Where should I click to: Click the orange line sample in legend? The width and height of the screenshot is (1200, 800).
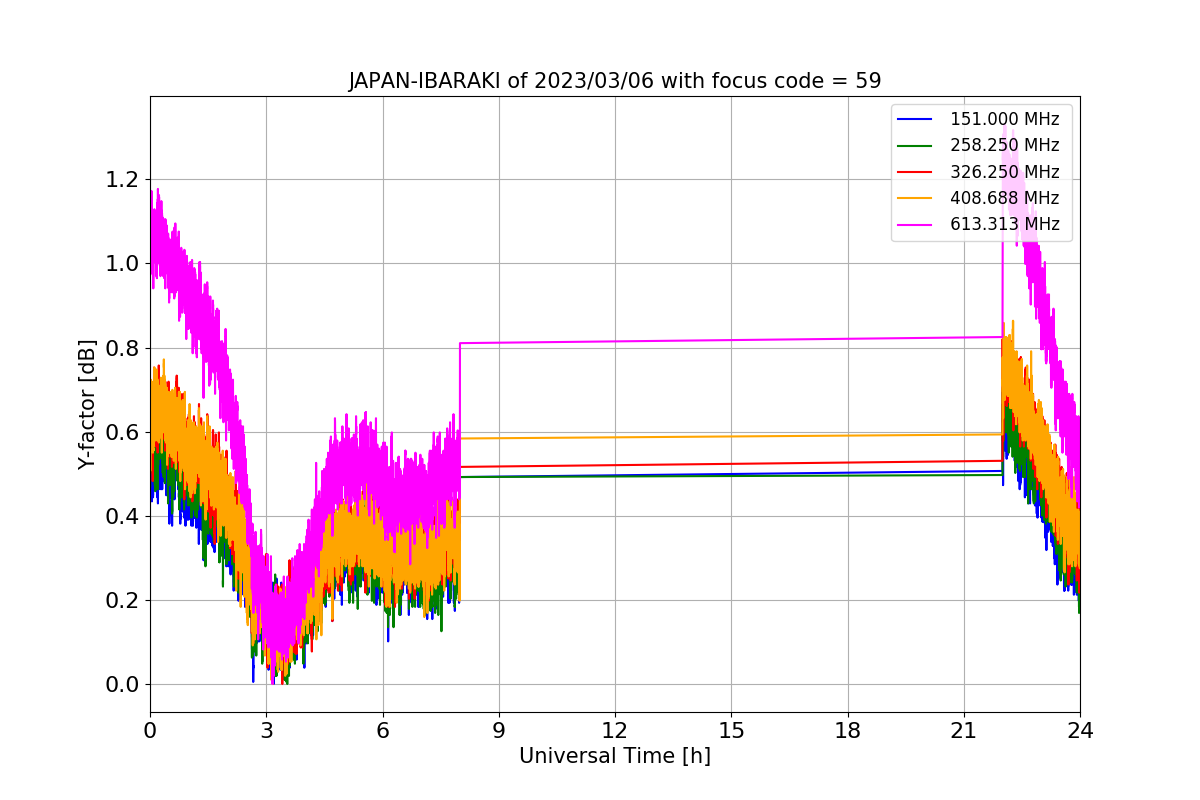(915, 198)
